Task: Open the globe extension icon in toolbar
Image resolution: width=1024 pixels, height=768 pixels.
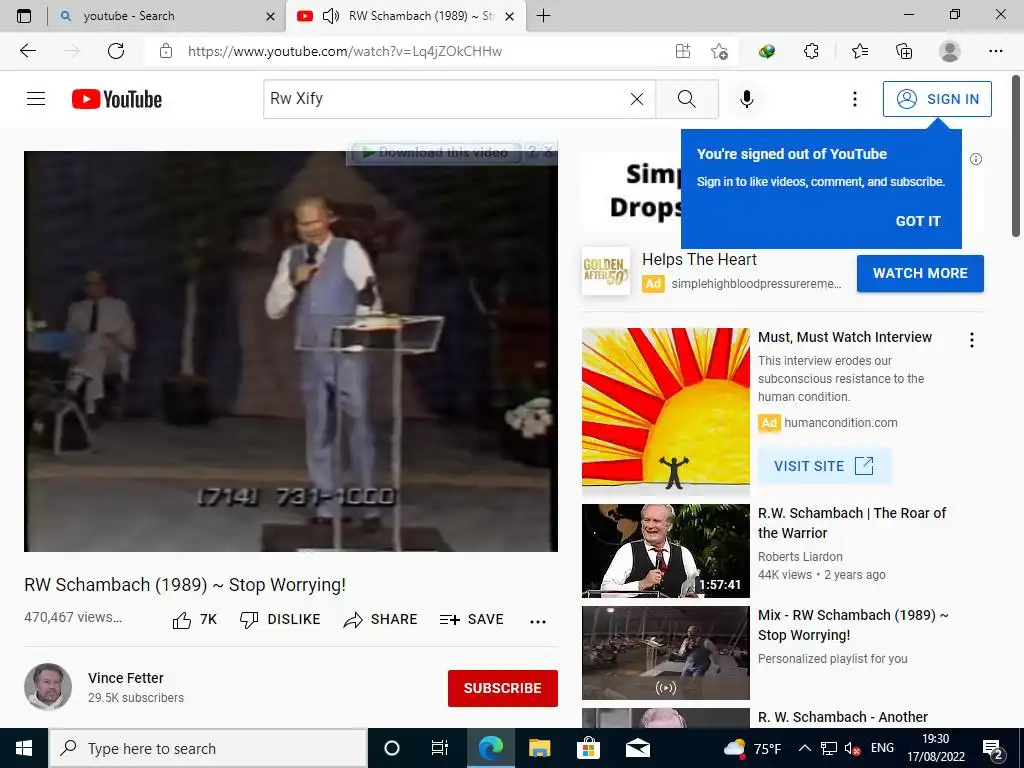Action: point(767,51)
